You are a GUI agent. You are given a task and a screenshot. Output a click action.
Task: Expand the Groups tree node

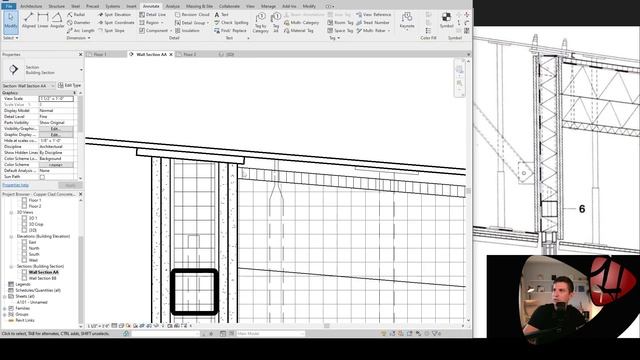(5, 314)
